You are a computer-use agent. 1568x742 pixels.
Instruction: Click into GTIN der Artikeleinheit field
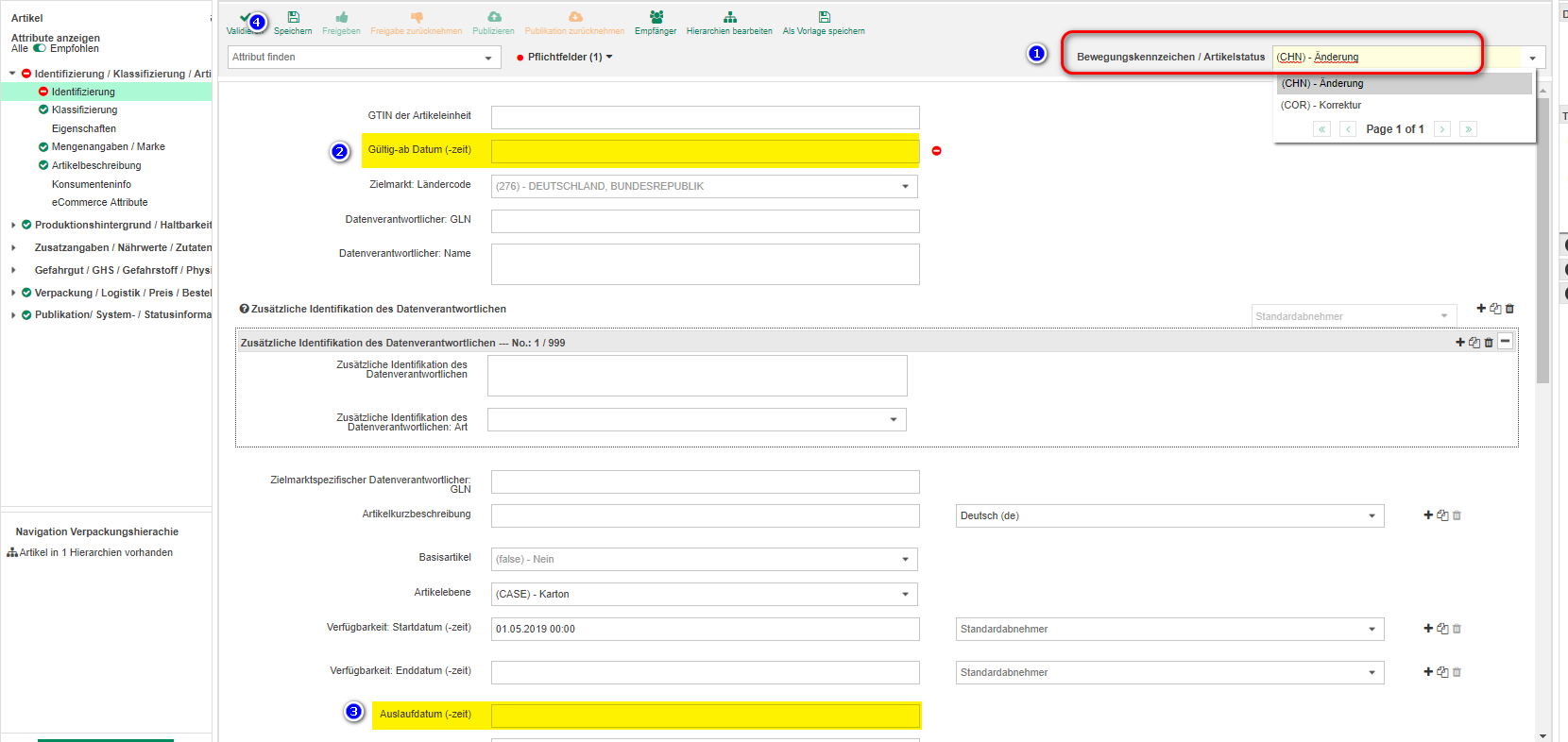pyautogui.click(x=705, y=117)
